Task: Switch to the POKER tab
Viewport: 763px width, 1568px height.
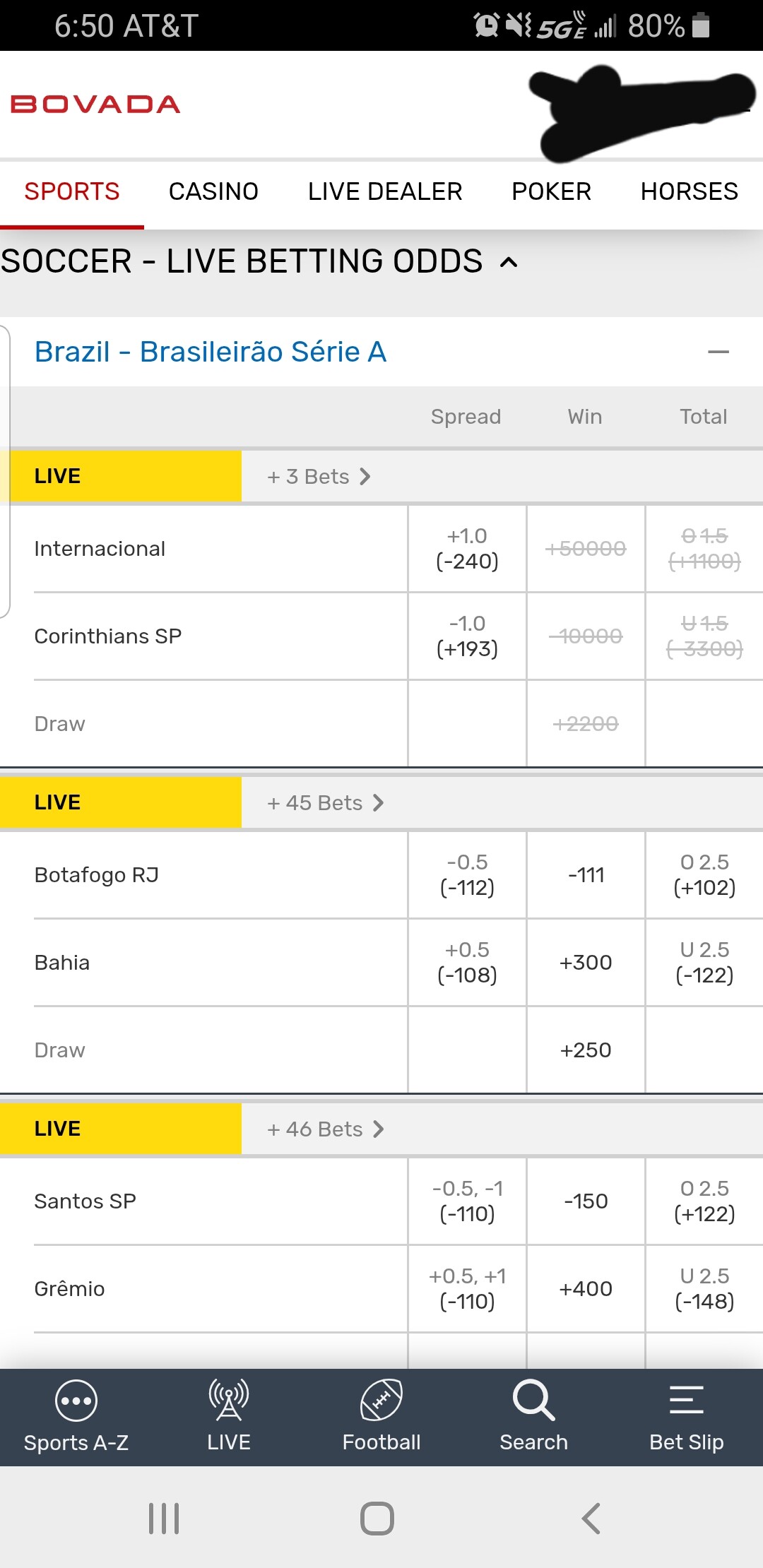Action: click(x=551, y=191)
